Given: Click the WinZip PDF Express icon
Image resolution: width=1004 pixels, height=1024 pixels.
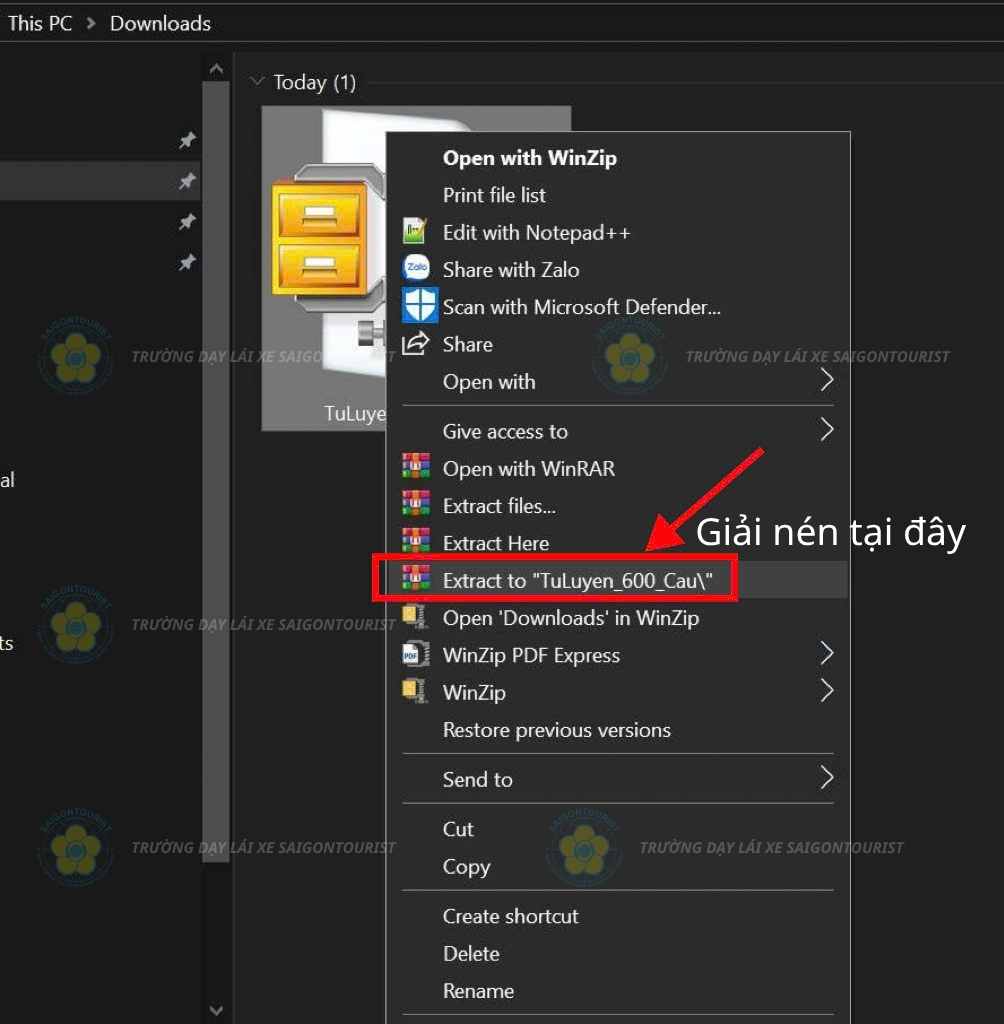Looking at the screenshot, I should pos(415,654).
